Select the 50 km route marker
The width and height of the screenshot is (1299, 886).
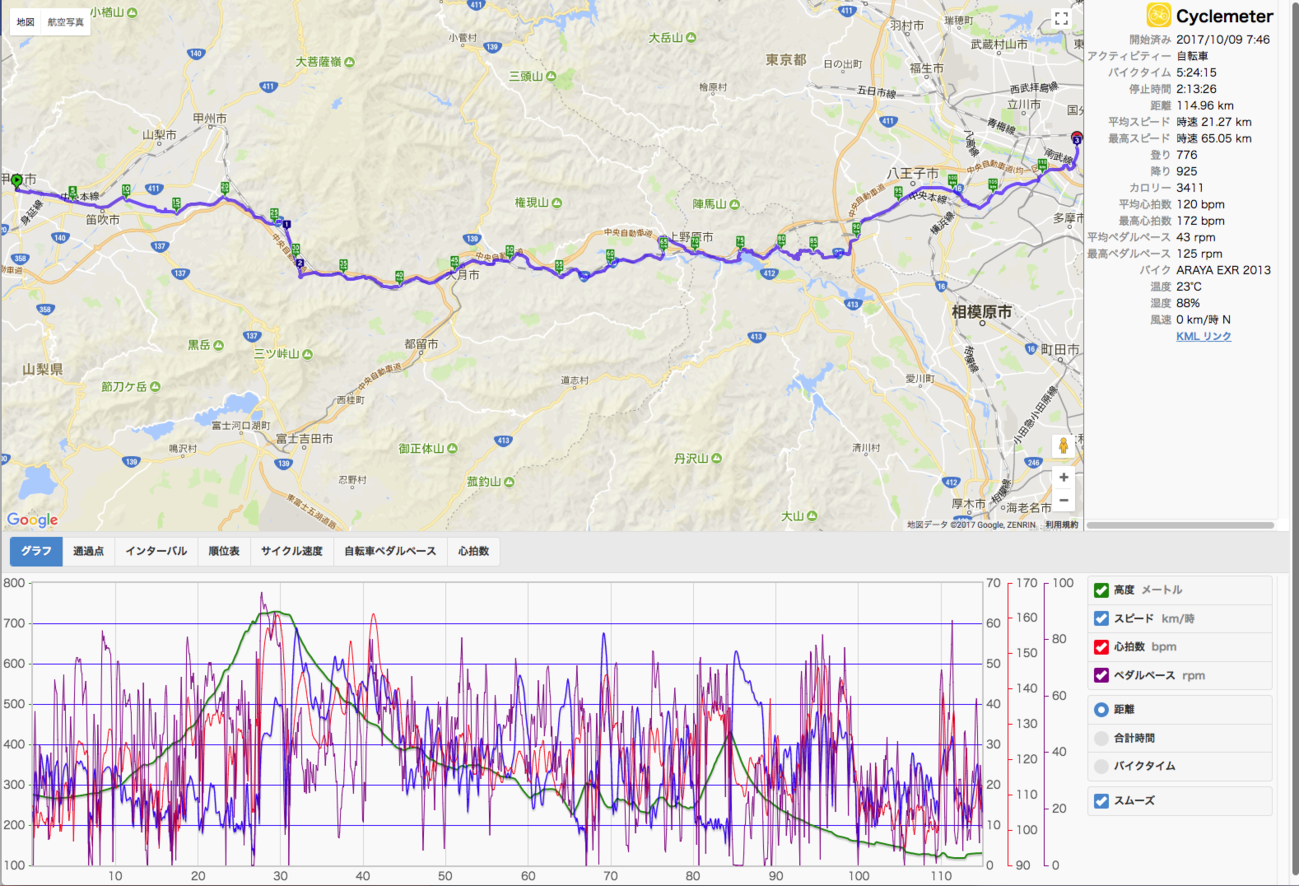(509, 250)
